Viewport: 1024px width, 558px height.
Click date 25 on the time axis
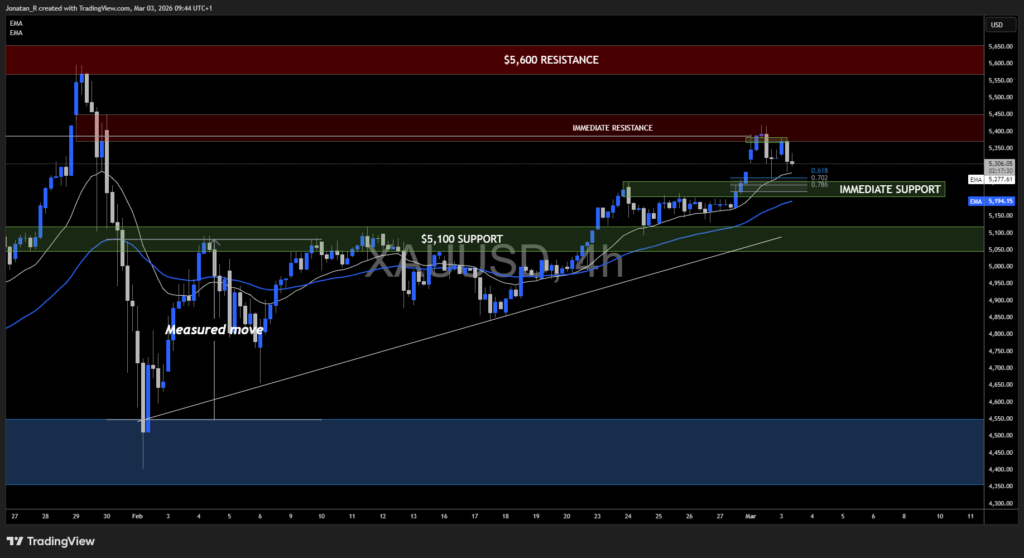click(658, 516)
